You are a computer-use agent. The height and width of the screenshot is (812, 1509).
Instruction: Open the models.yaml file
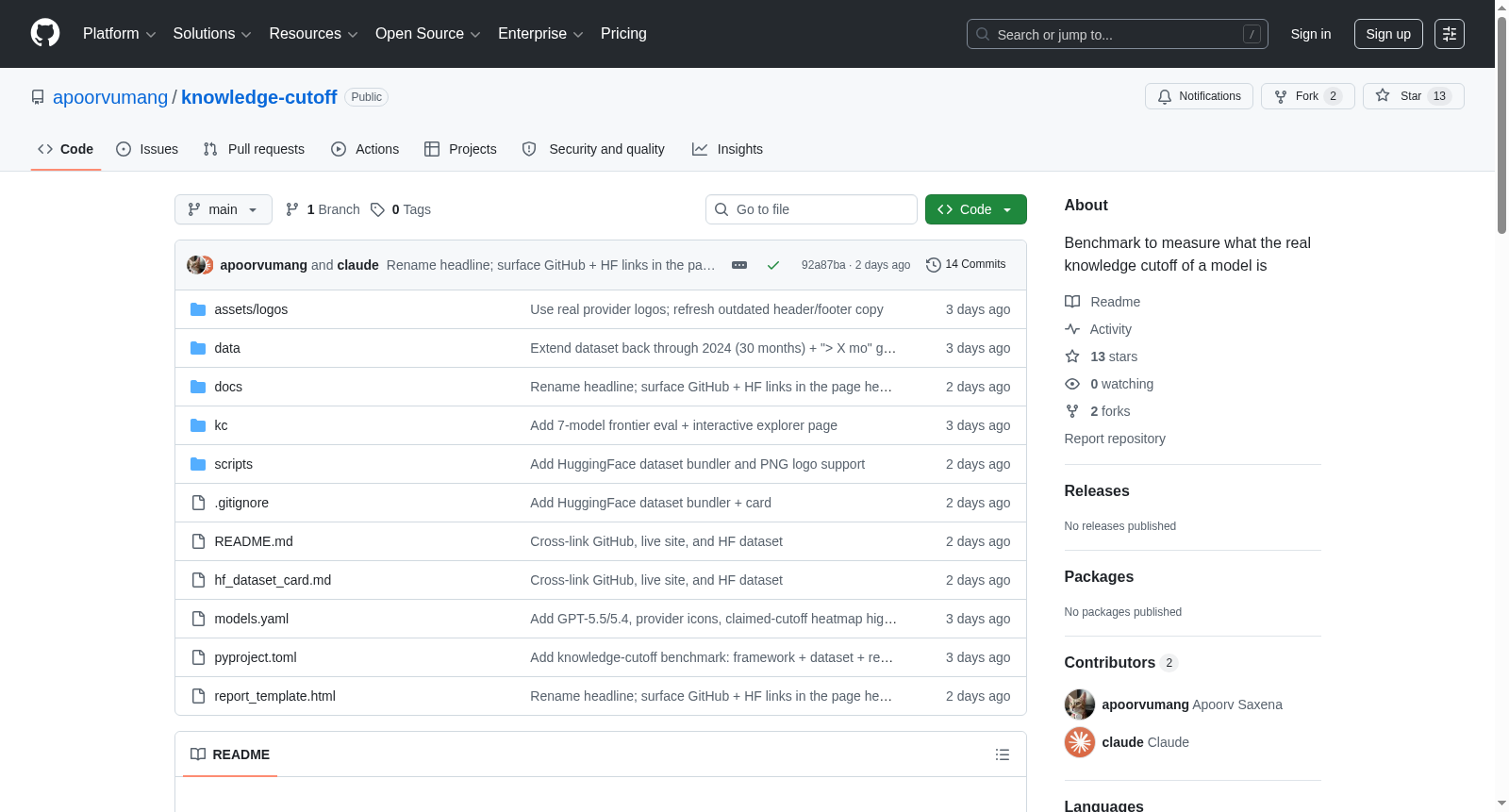pos(251,619)
